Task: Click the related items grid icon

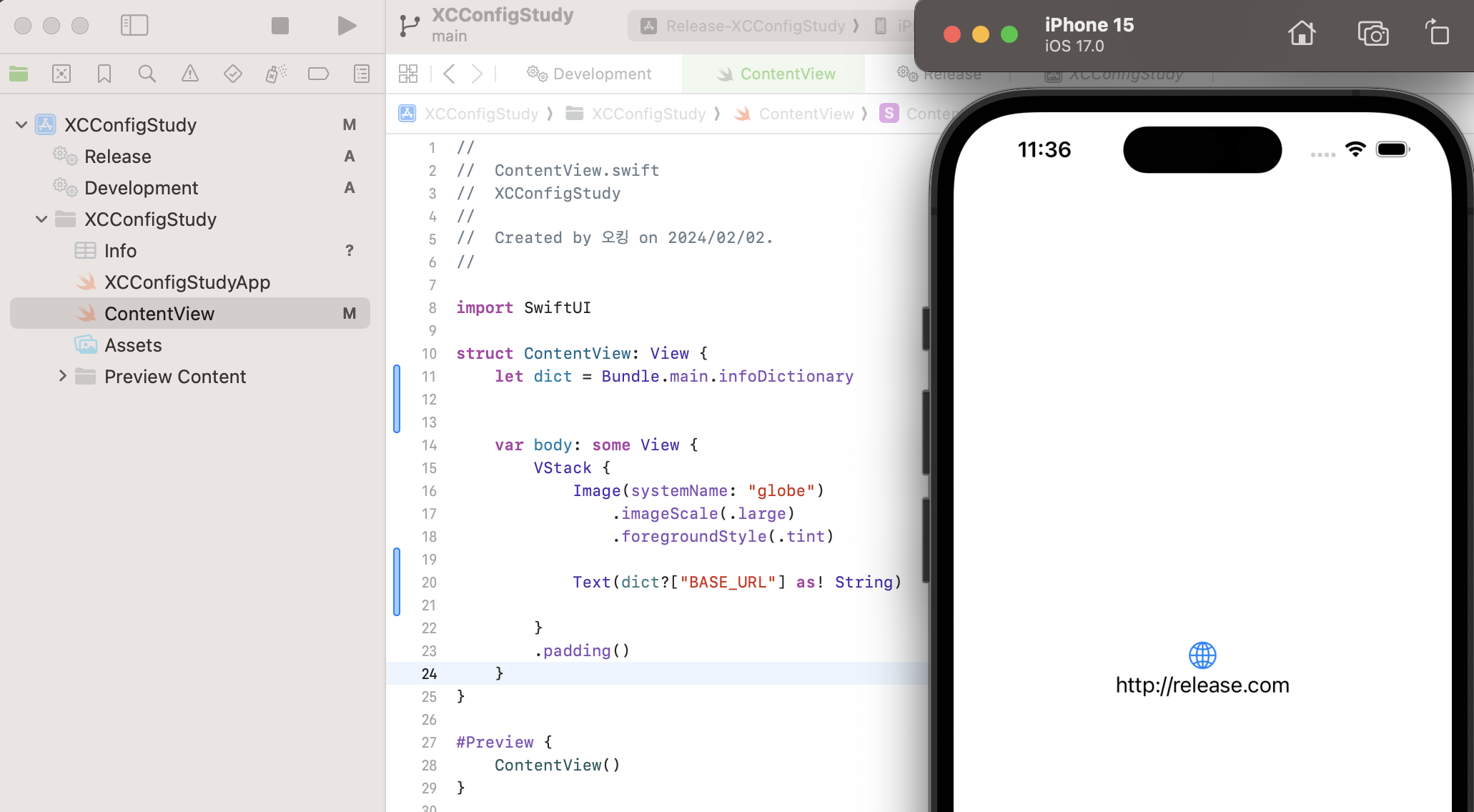Action: 408,74
